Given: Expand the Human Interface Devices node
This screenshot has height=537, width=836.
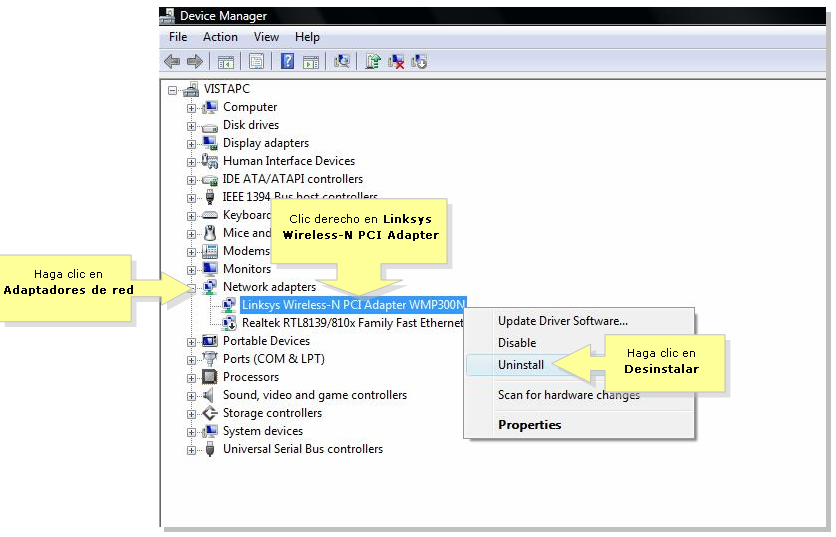Looking at the screenshot, I should pyautogui.click(x=191, y=162).
